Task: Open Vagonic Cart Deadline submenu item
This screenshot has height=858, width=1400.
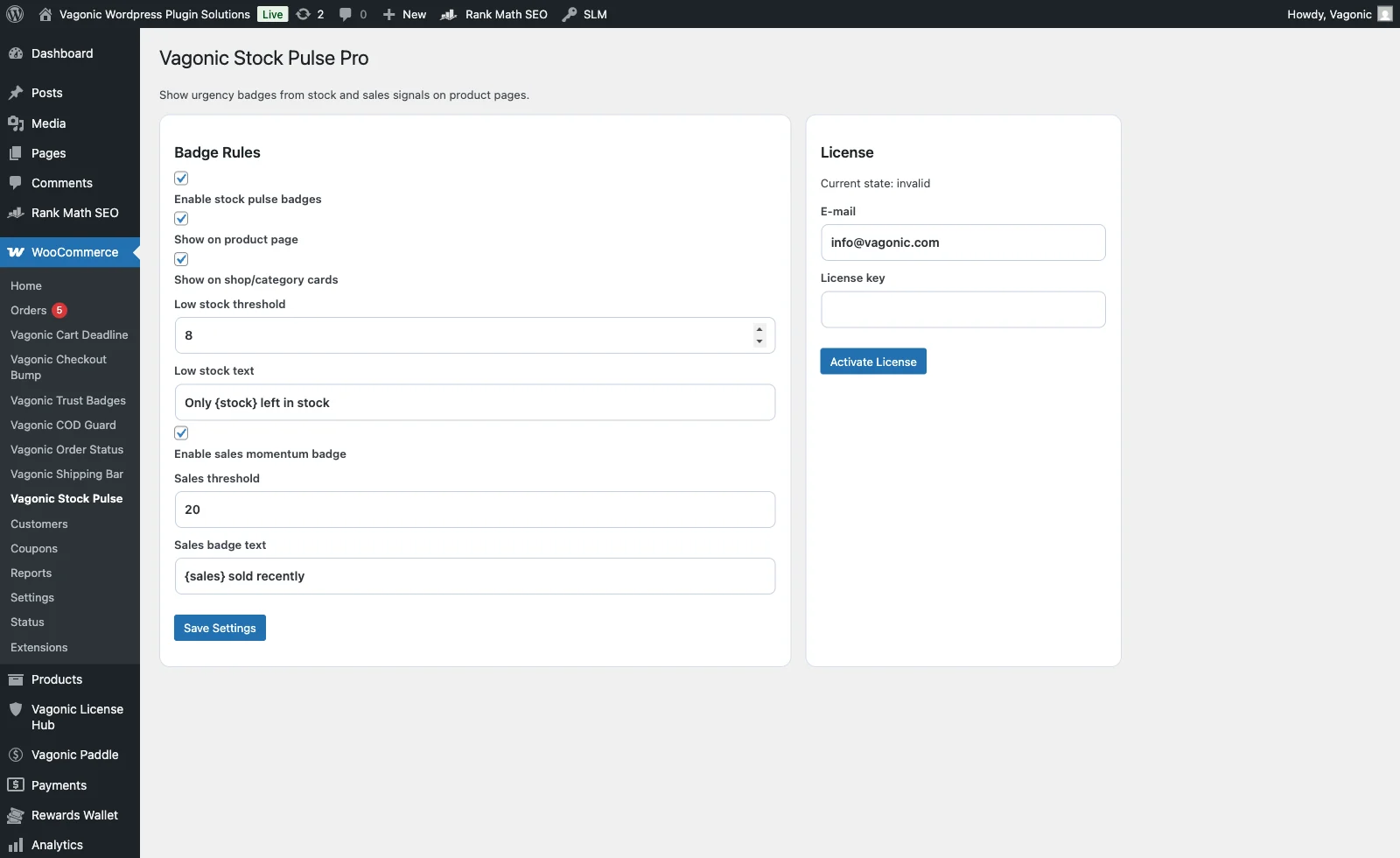Action: (69, 335)
